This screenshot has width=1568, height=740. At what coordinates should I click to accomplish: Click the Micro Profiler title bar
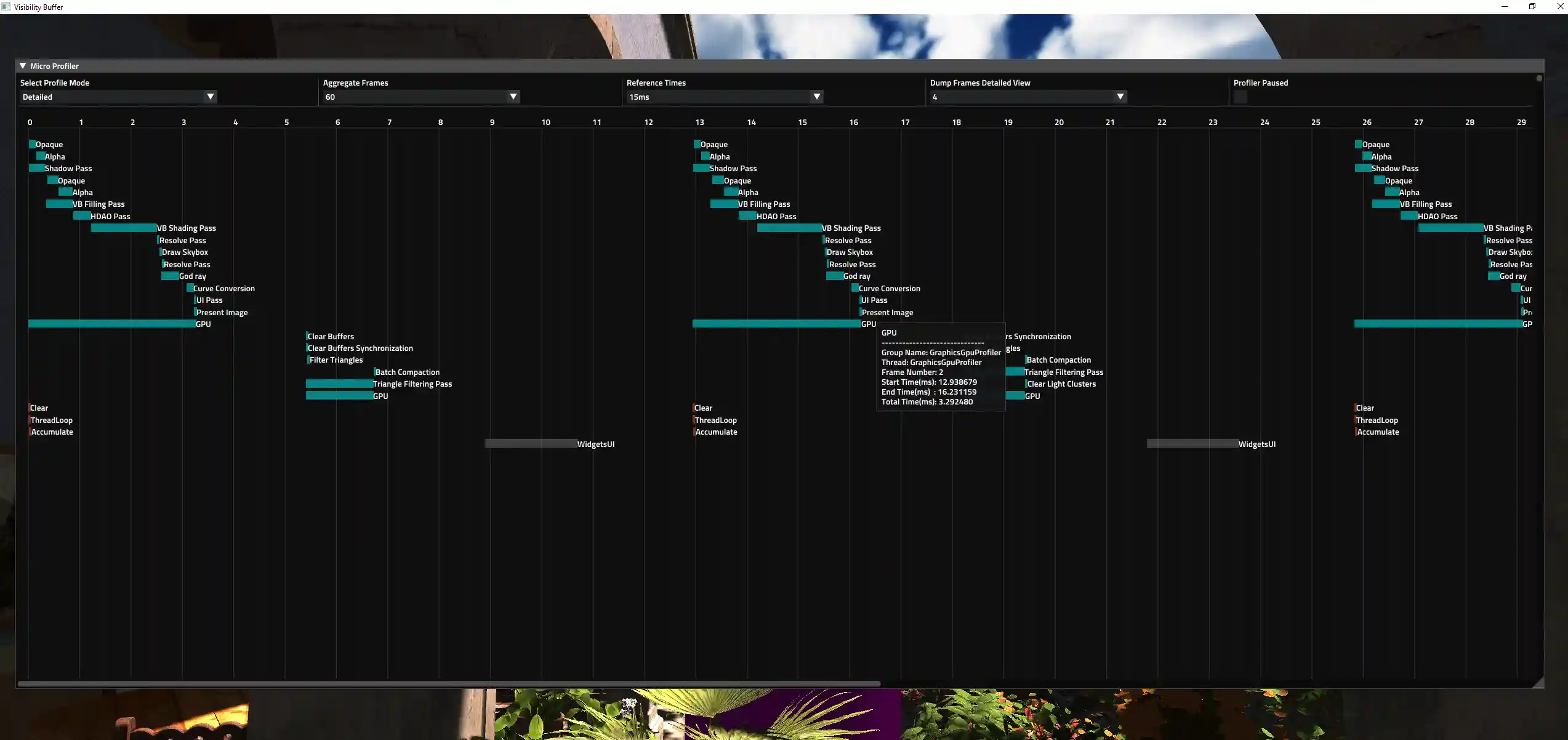739,66
